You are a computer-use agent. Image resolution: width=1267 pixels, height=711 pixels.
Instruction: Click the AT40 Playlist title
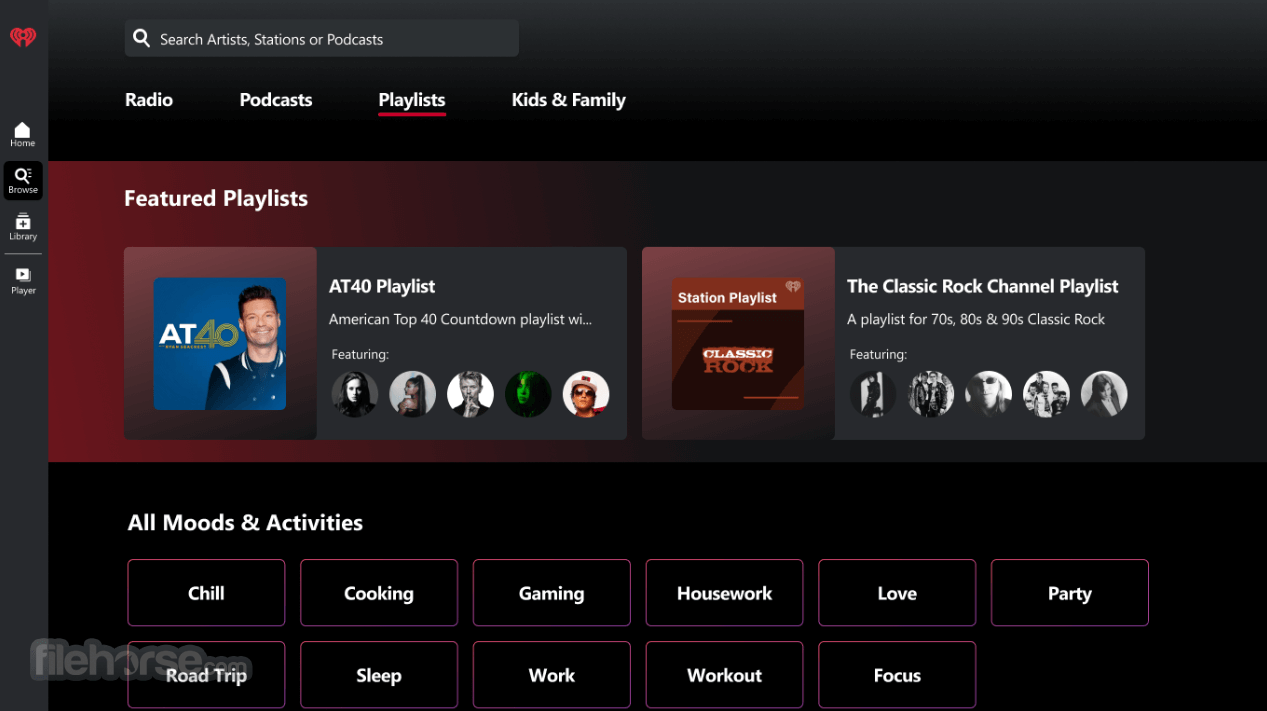coord(382,287)
